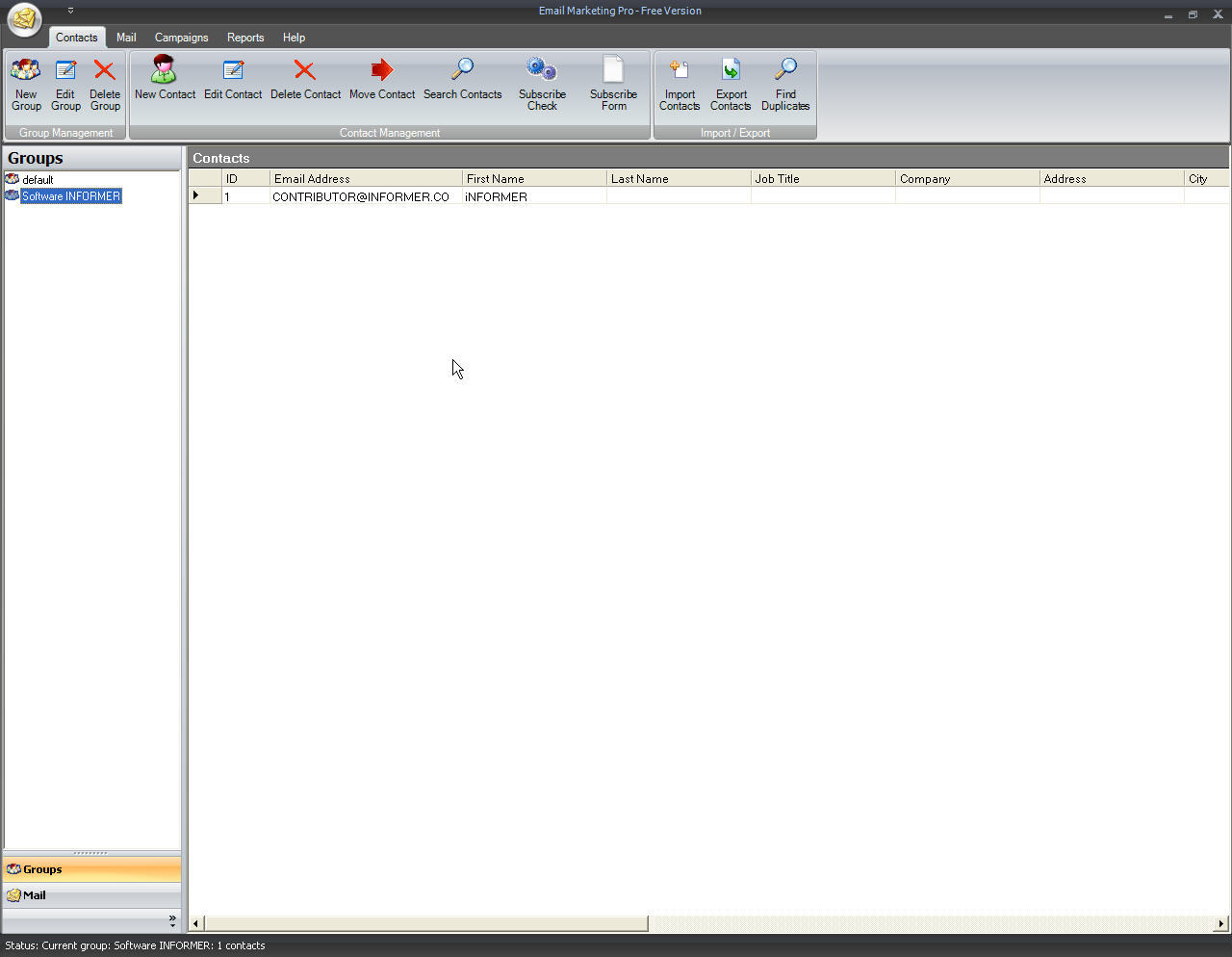This screenshot has height=957, width=1232.
Task: Create a New Group
Action: (x=25, y=84)
